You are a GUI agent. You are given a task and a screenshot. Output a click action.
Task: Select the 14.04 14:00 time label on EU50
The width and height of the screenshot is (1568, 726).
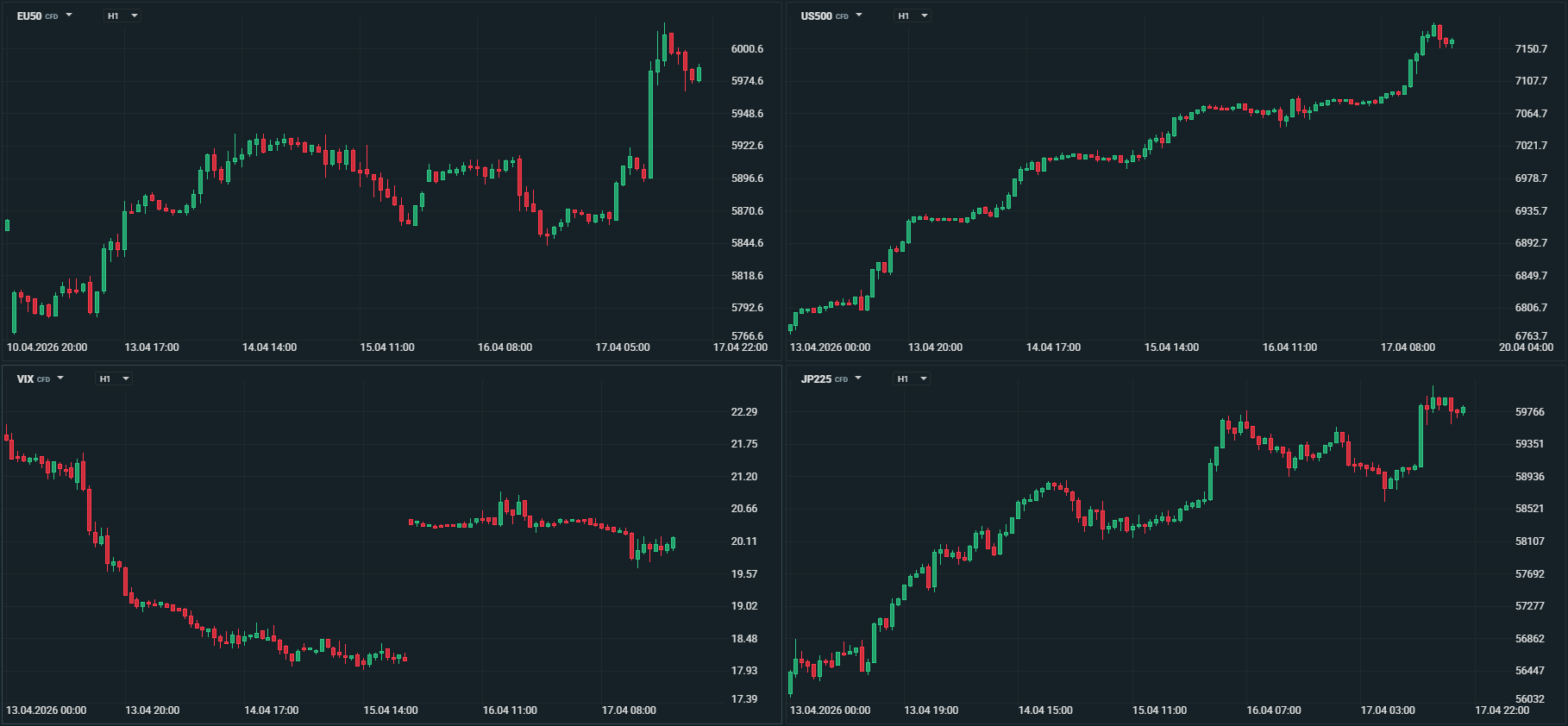pyautogui.click(x=269, y=347)
